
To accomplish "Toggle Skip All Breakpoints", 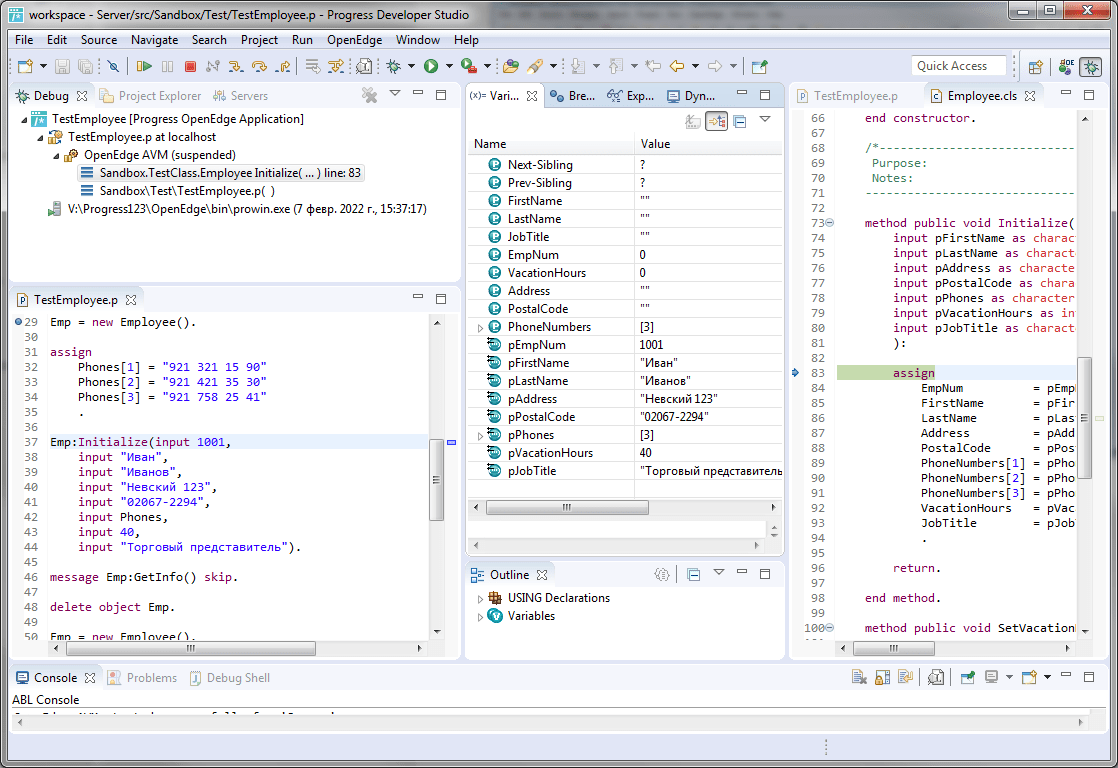I will point(113,66).
